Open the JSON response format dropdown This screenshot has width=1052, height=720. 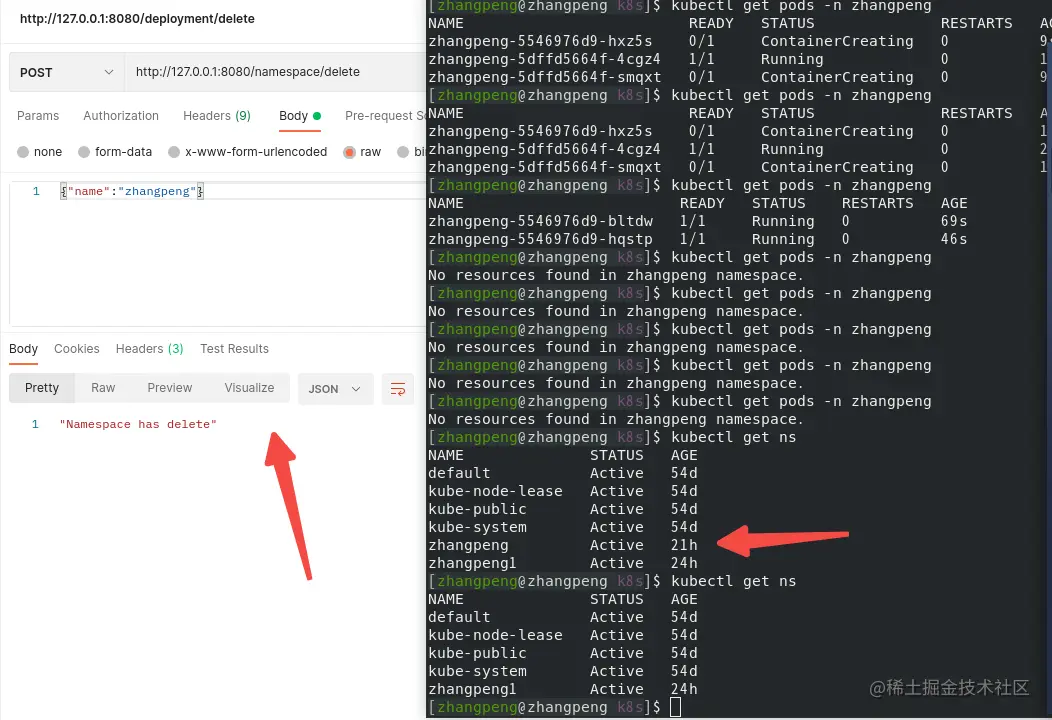[x=335, y=389]
